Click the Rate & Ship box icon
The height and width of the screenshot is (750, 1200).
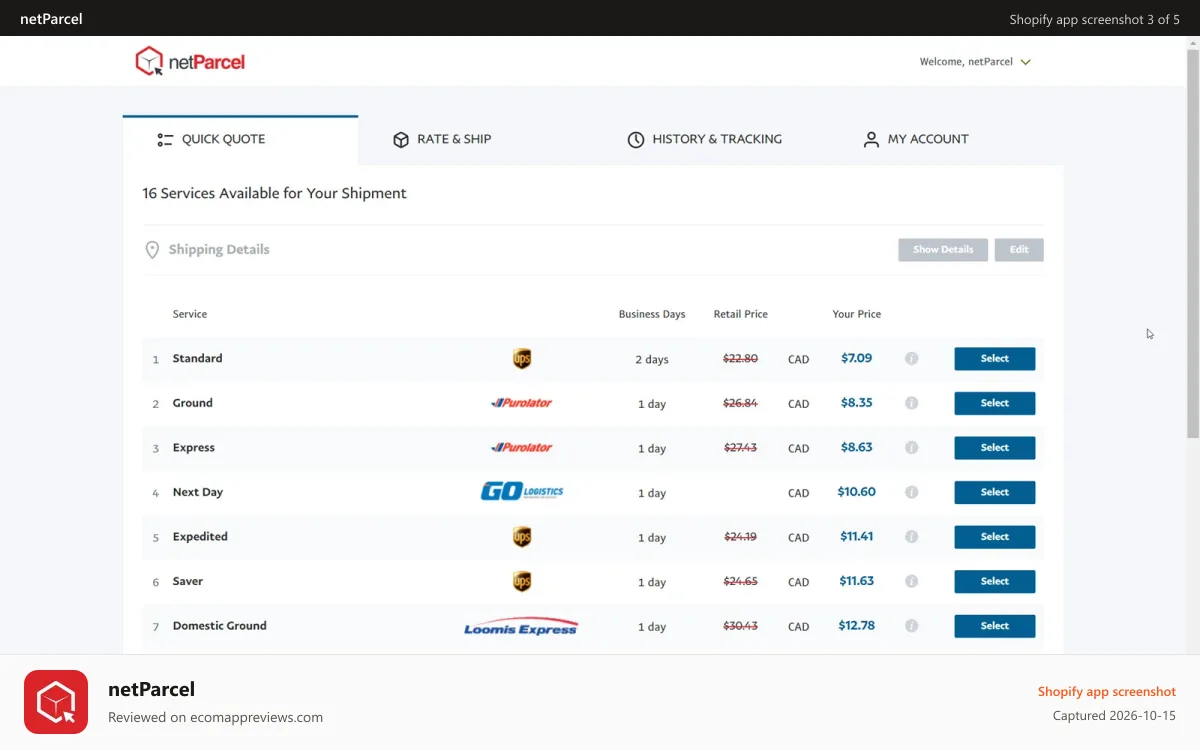coord(401,140)
